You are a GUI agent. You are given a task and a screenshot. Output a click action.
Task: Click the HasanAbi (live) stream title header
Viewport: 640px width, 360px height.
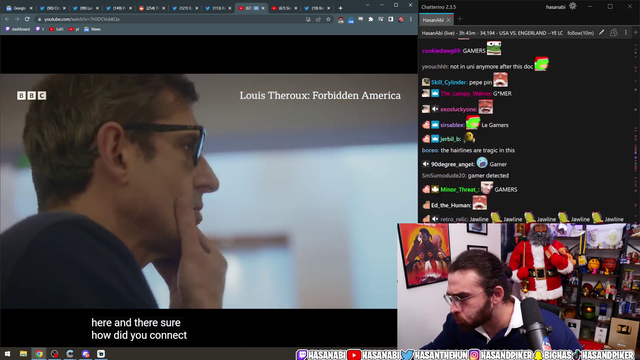point(492,33)
